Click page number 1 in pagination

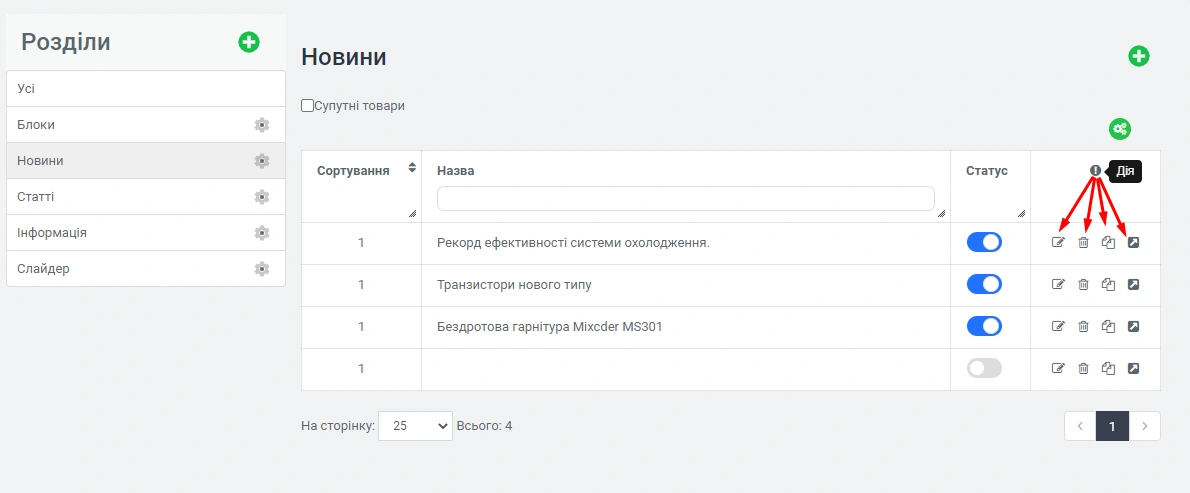[x=1112, y=426]
